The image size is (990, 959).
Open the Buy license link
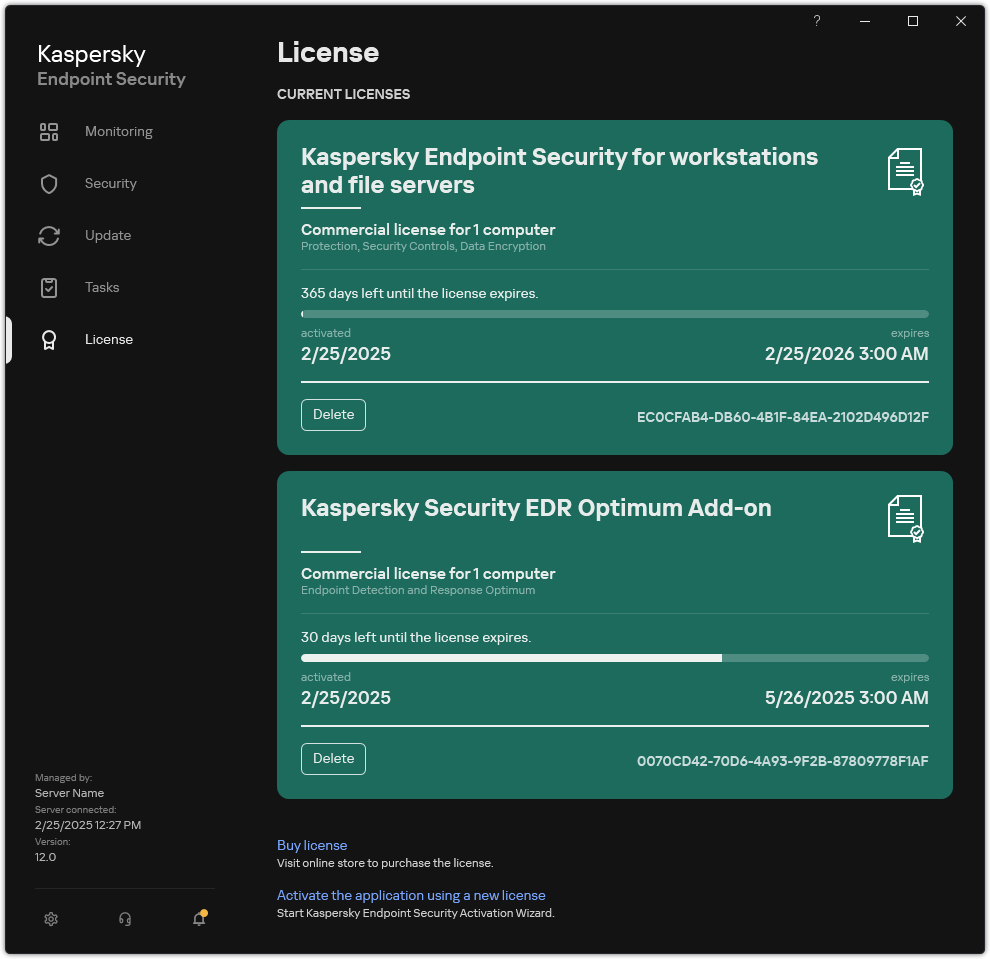311,845
